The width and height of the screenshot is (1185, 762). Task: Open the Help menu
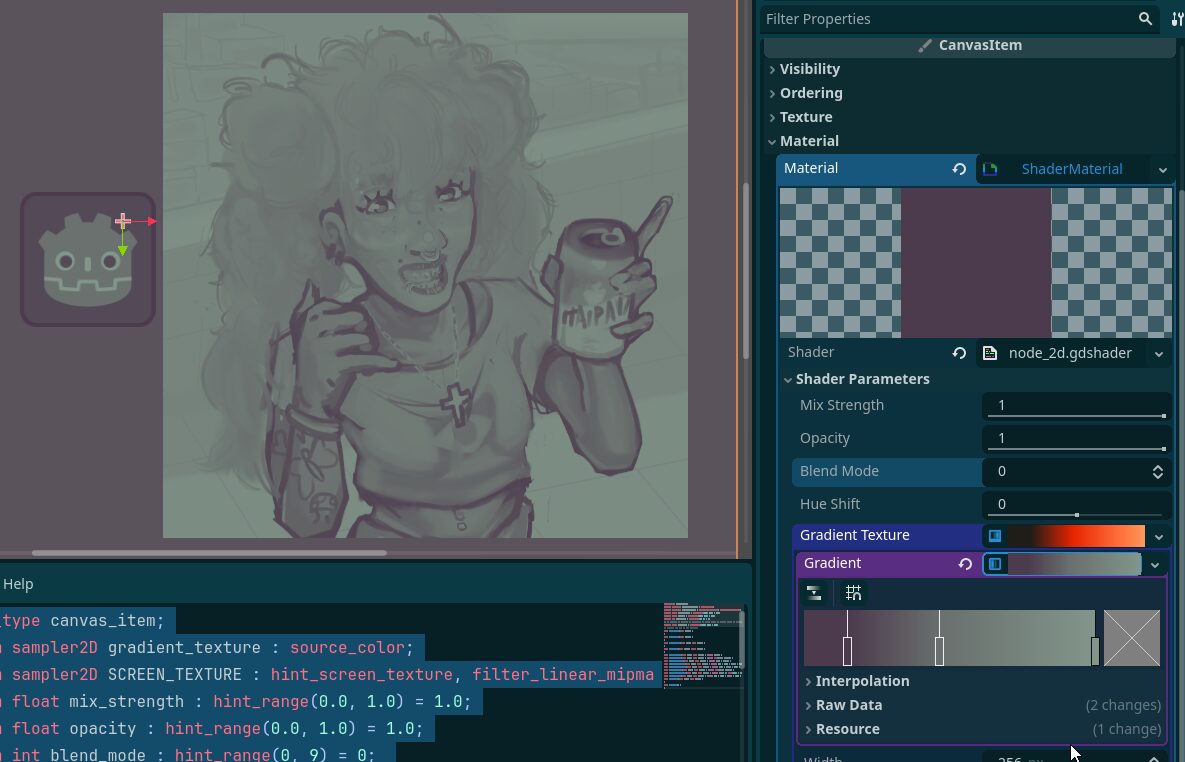[18, 584]
